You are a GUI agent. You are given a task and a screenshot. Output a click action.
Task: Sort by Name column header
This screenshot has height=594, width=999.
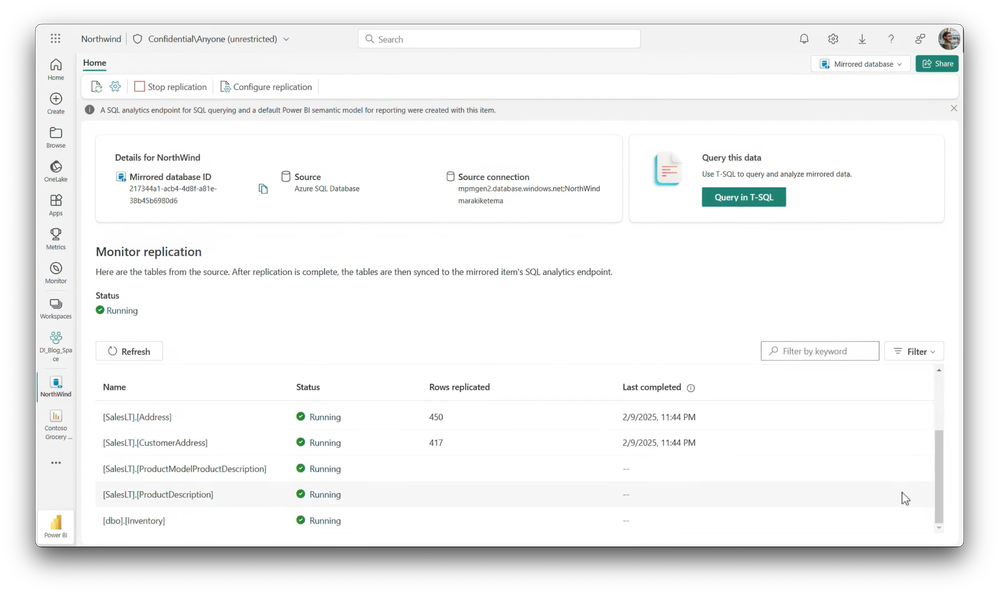tap(115, 387)
